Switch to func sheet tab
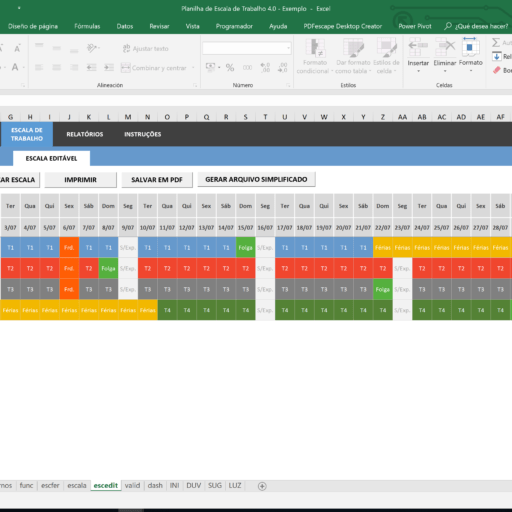Viewport: 512px width, 512px height. coord(26,486)
